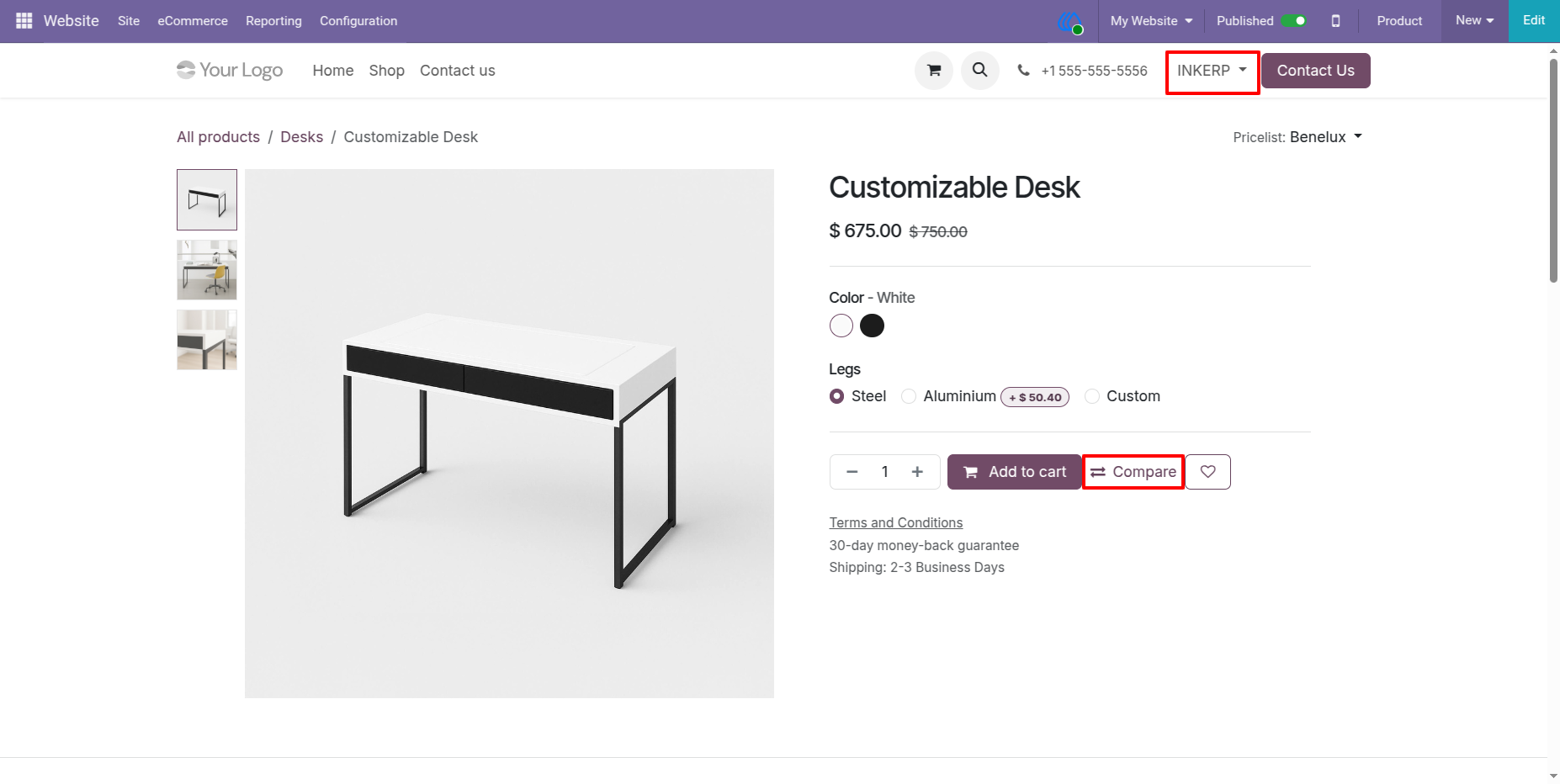Click the Add to cart button
The width and height of the screenshot is (1560, 784).
[x=1014, y=472]
